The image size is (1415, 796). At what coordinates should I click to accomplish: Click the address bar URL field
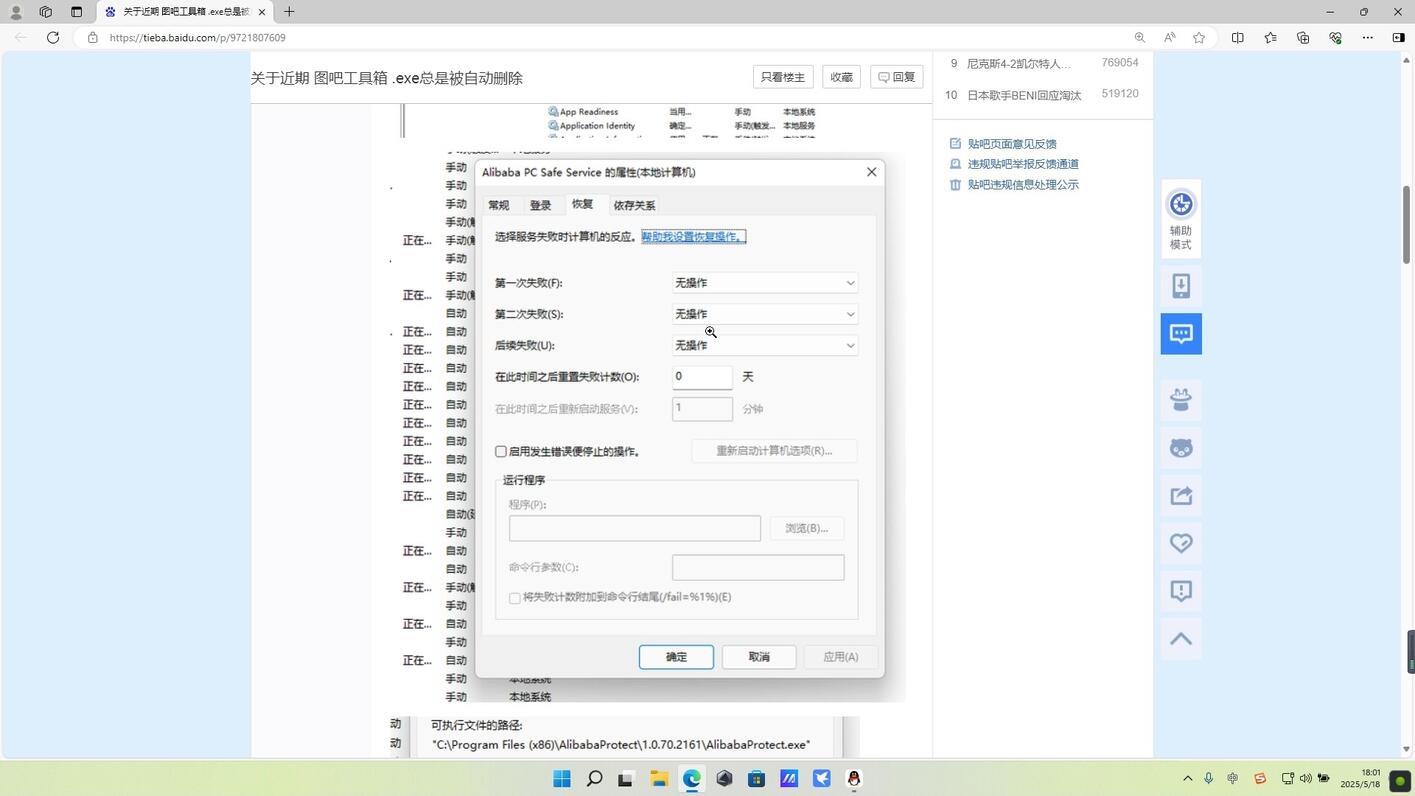pos(600,37)
